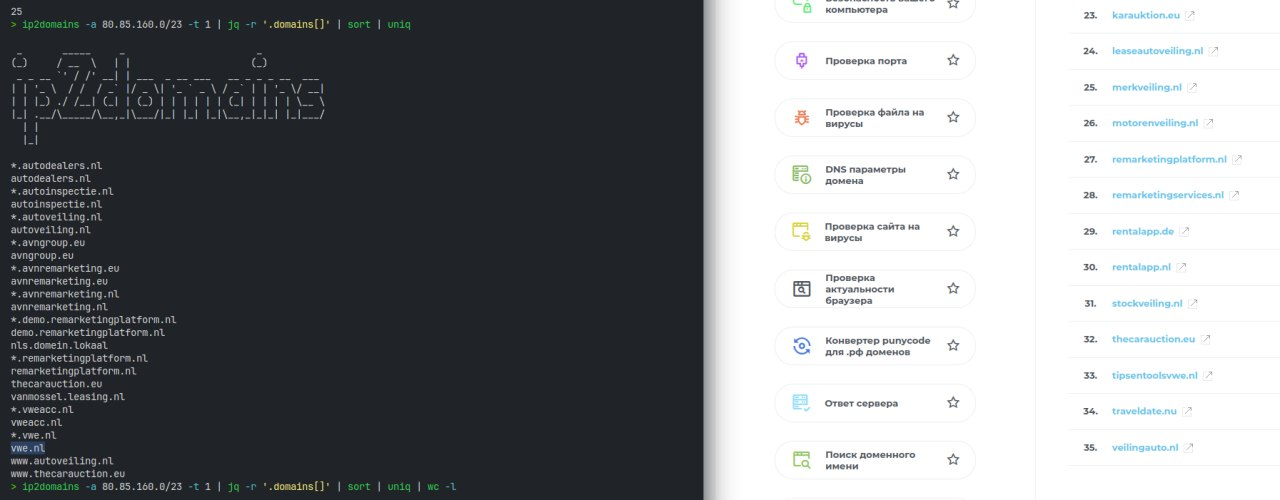
Task: Favorite 'DNS параметры домена' with its star
Action: [x=953, y=174]
